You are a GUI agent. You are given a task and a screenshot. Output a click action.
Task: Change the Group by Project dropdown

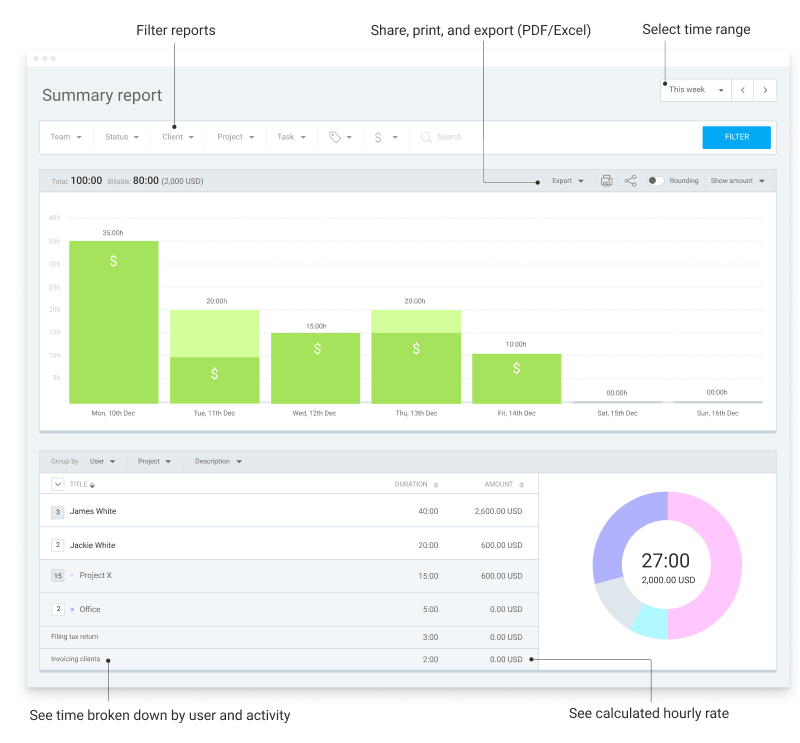(154, 461)
